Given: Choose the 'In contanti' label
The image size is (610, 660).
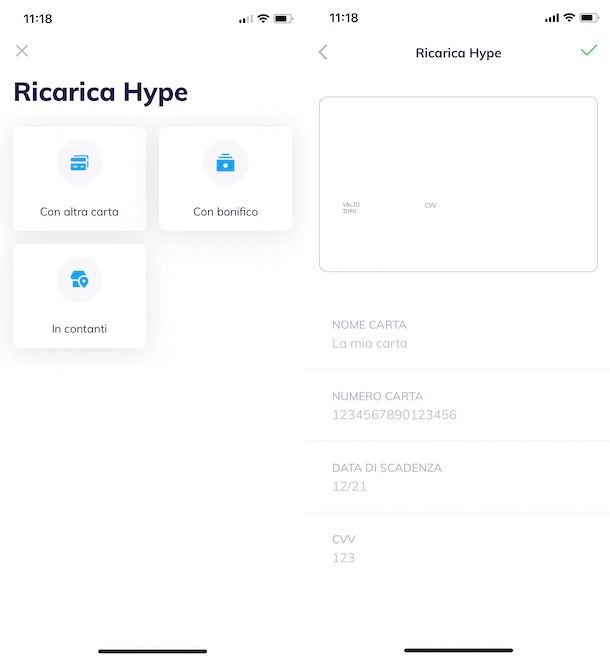Looking at the screenshot, I should pos(79,329).
